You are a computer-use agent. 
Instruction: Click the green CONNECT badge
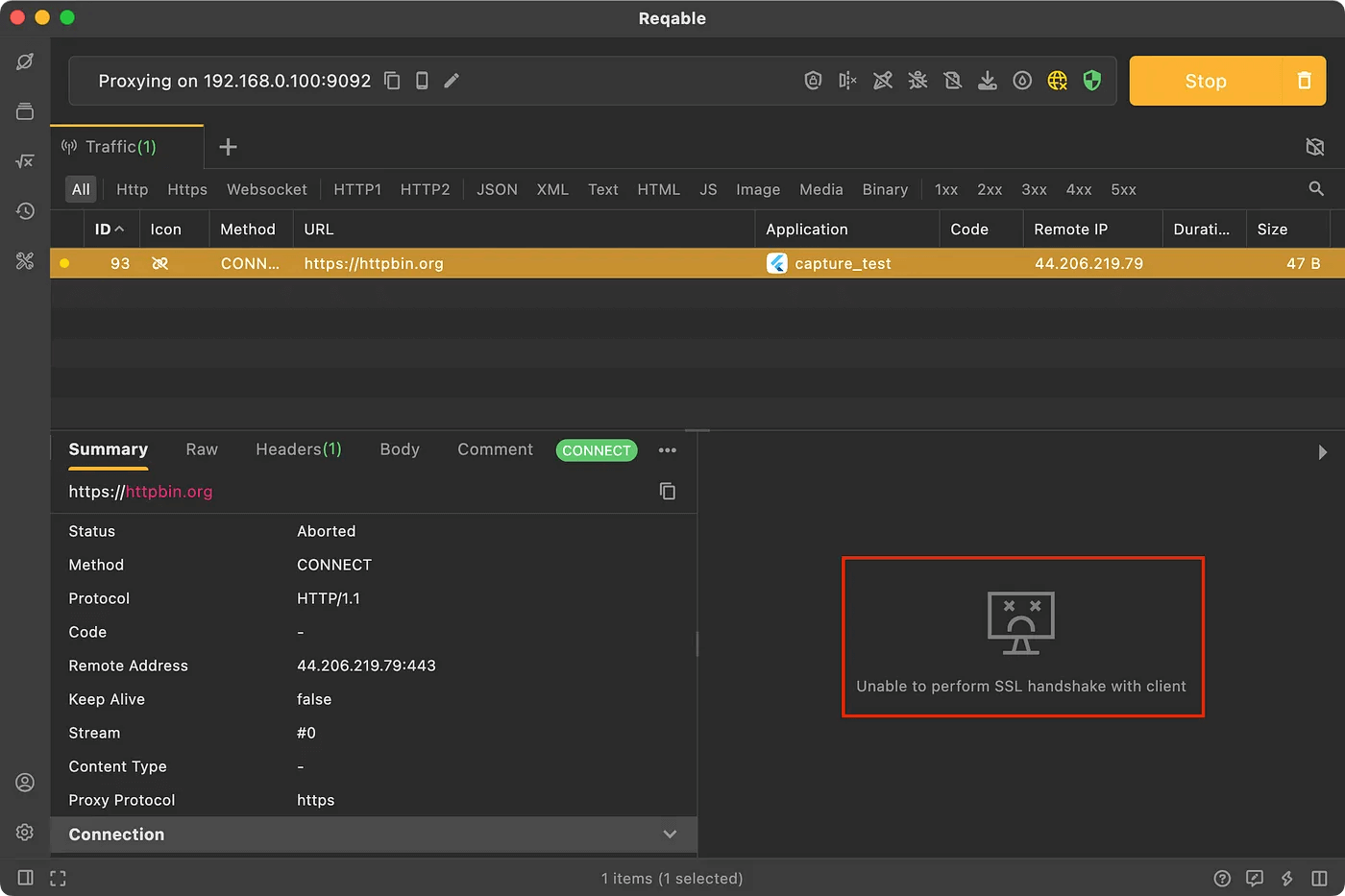(x=597, y=450)
